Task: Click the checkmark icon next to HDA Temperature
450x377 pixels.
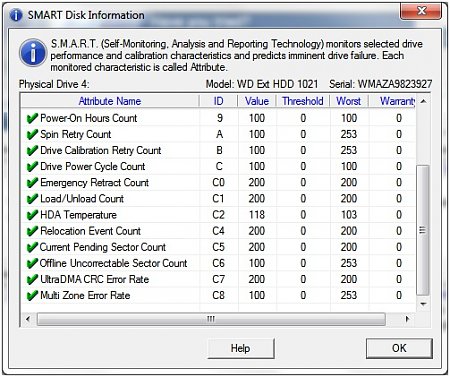Action: coord(32,215)
